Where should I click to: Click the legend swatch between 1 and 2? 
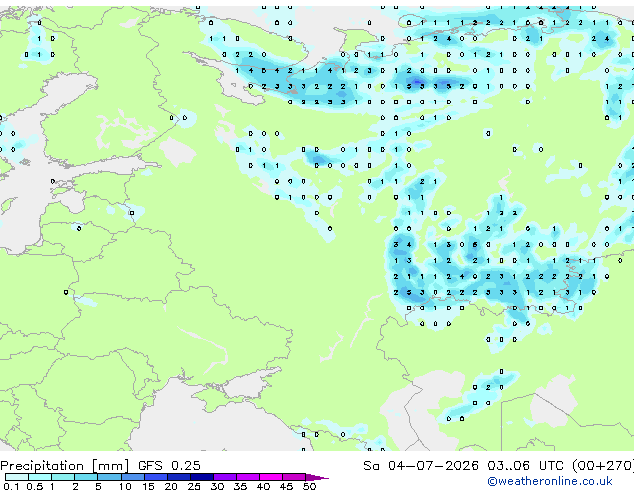pyautogui.click(x=63, y=477)
